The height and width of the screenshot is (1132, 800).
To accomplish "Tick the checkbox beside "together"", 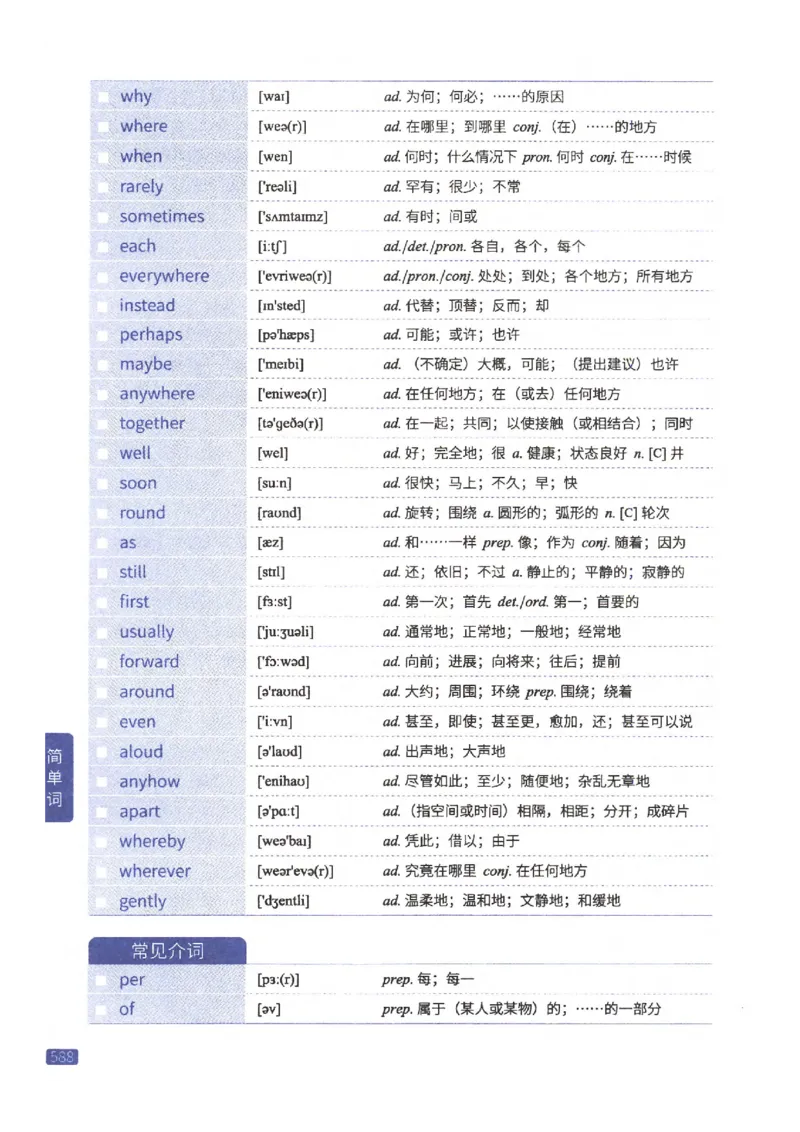I will click(104, 424).
